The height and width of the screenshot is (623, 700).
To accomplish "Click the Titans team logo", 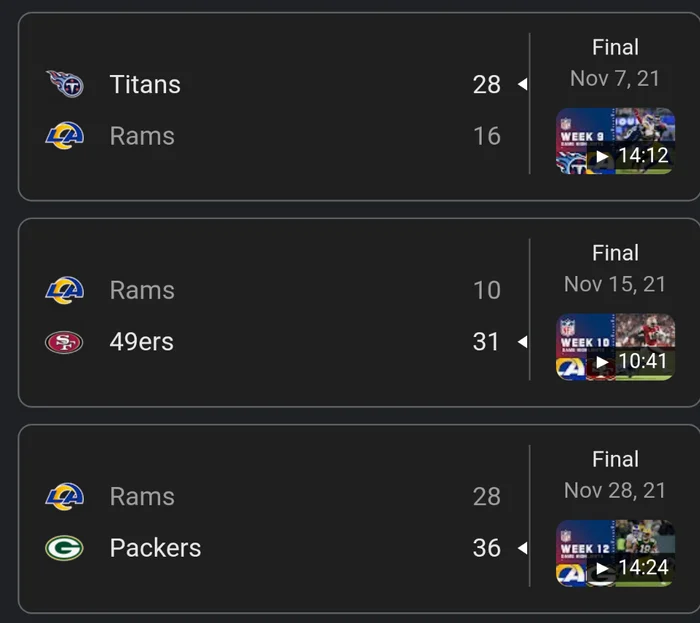I will 65,84.
